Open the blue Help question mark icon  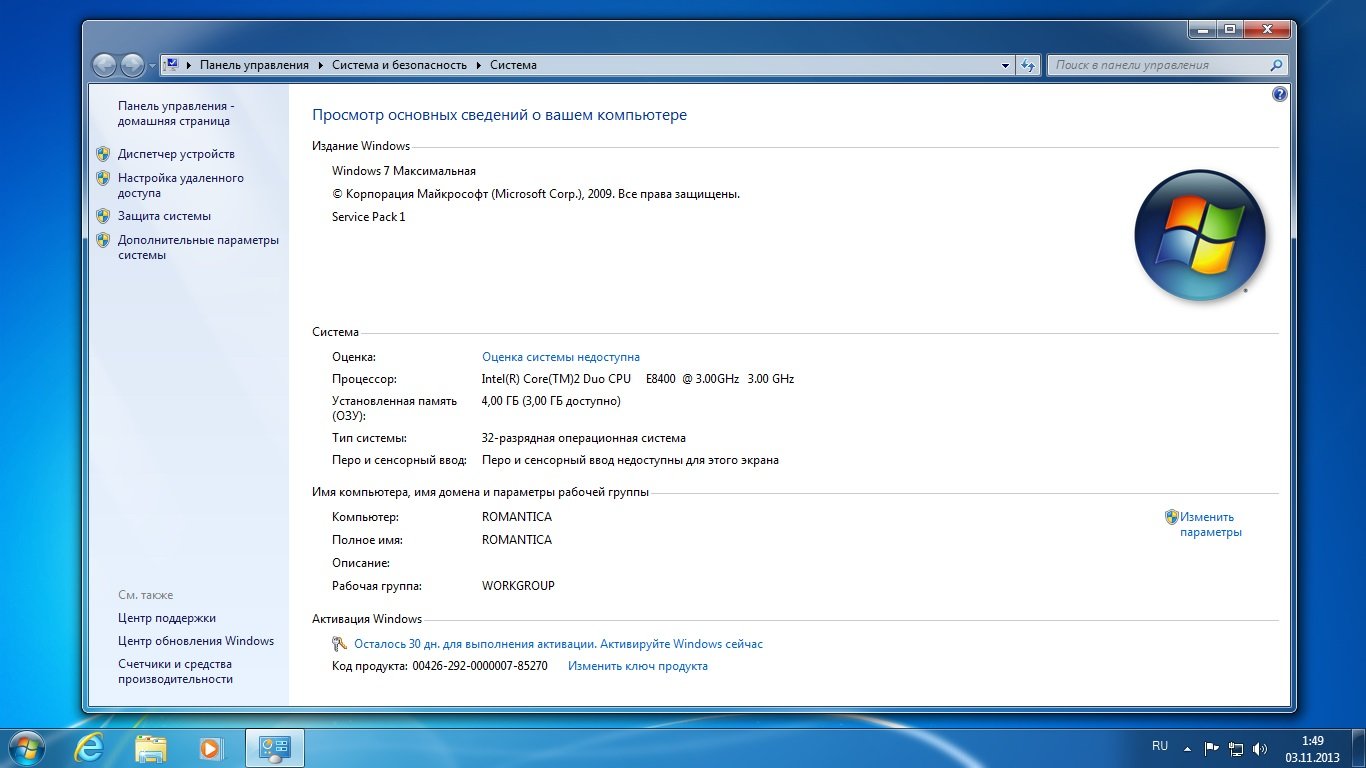pos(1279,94)
